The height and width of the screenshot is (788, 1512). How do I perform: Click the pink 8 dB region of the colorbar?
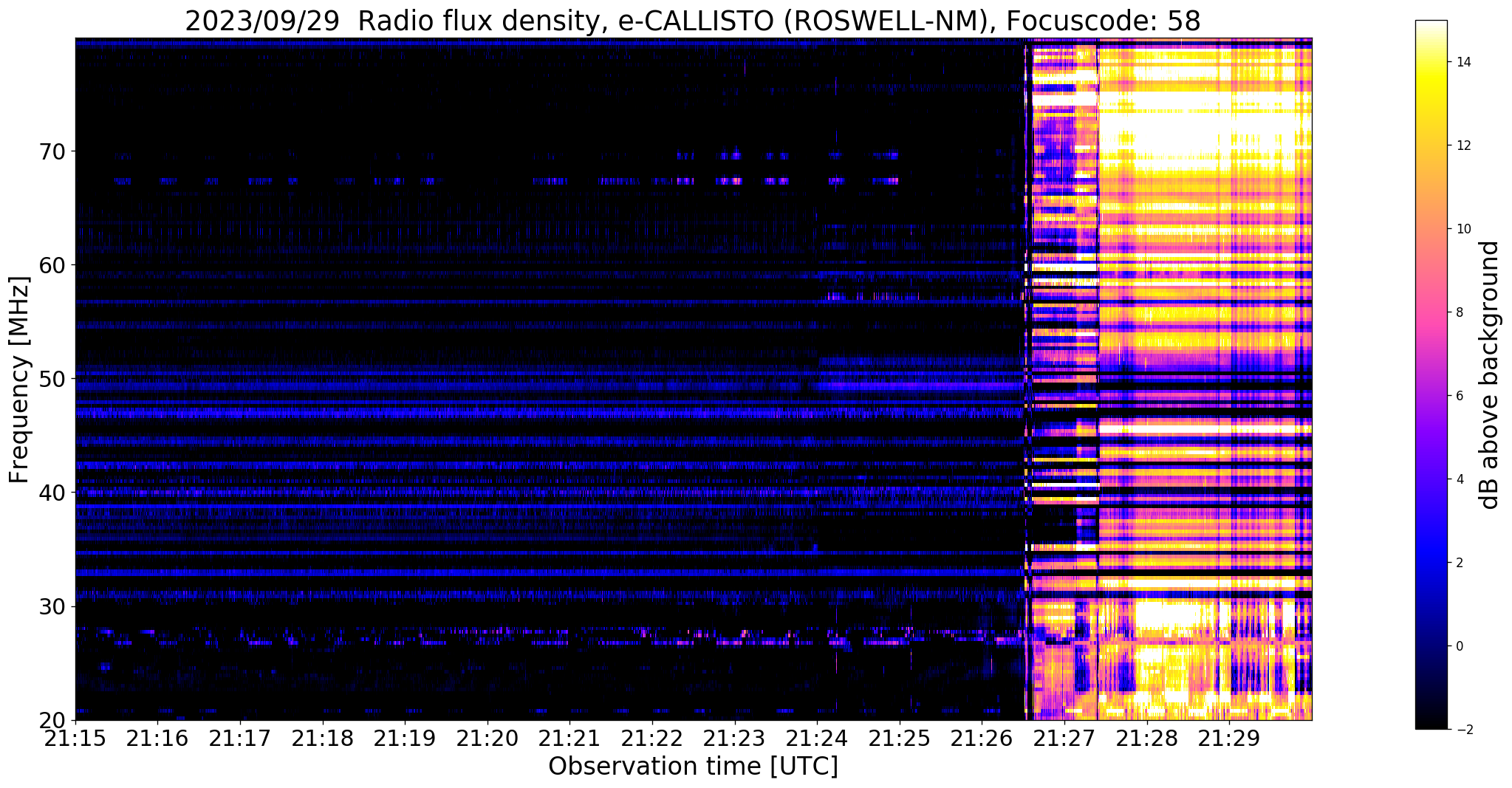(1431, 312)
